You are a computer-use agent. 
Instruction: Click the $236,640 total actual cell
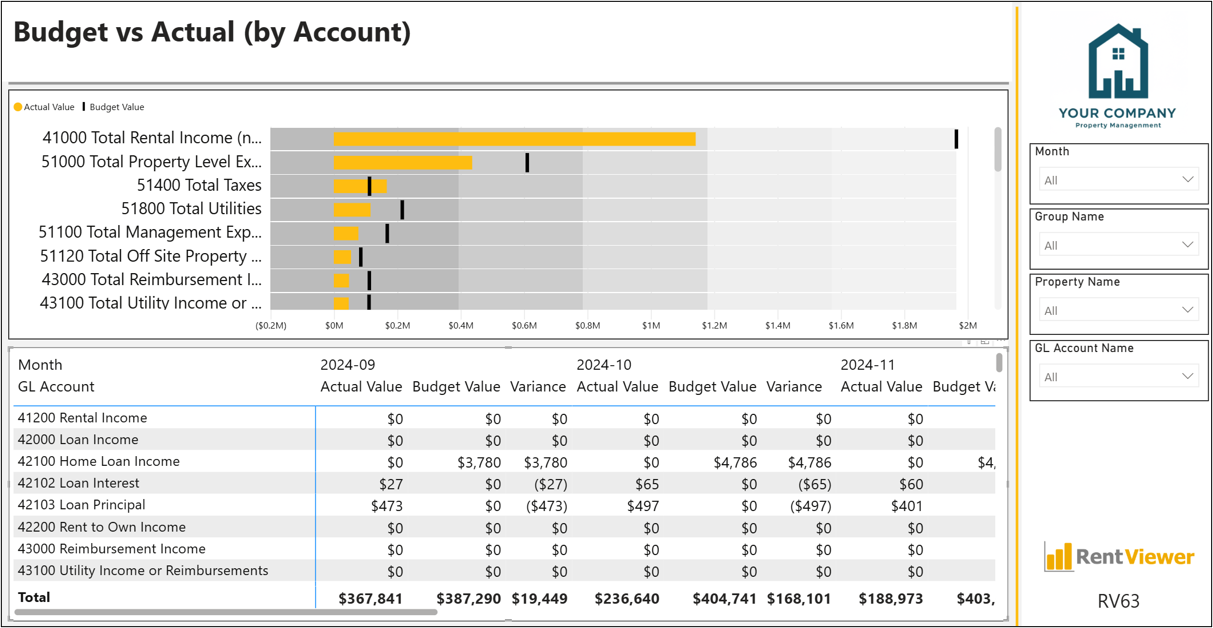pyautogui.click(x=627, y=598)
